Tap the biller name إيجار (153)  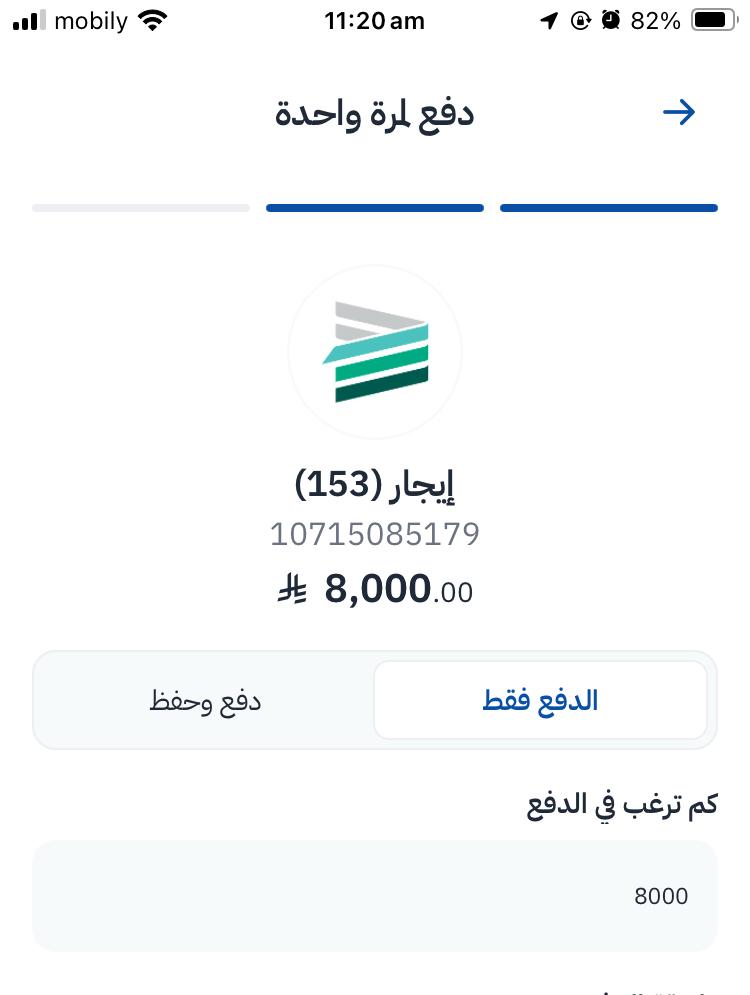pos(375,485)
